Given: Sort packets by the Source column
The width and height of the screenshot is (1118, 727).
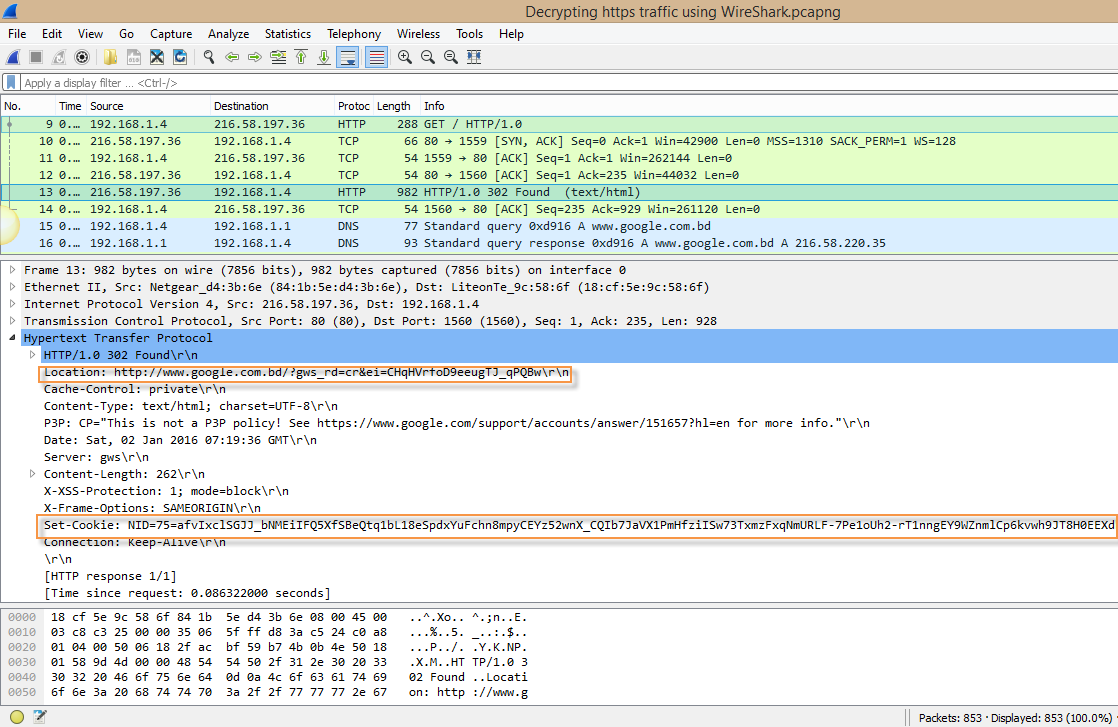Looking at the screenshot, I should click(x=148, y=106).
